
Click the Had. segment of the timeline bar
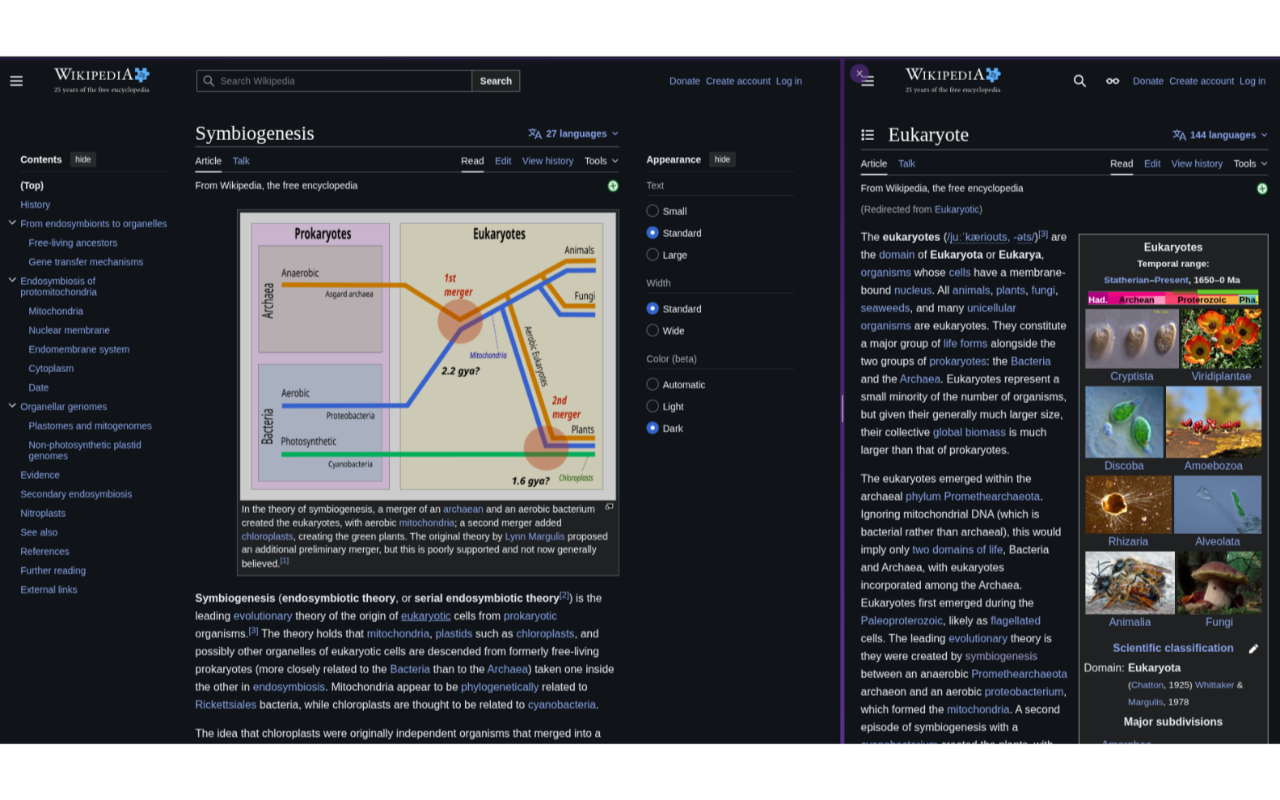[x=1098, y=300]
